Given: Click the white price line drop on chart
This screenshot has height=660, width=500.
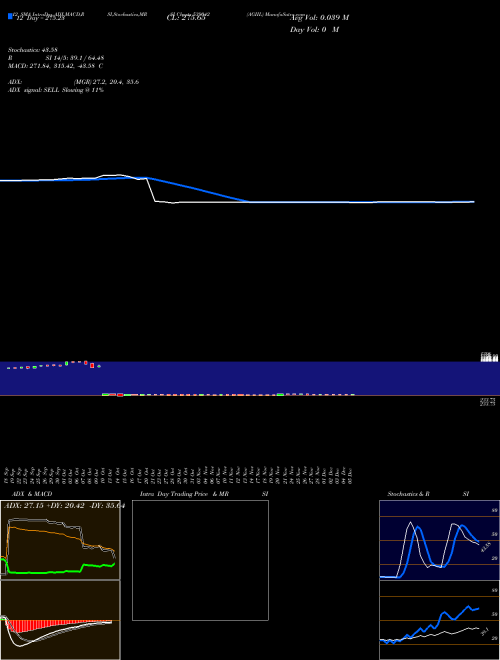Looking at the screenshot, I should click(152, 190).
